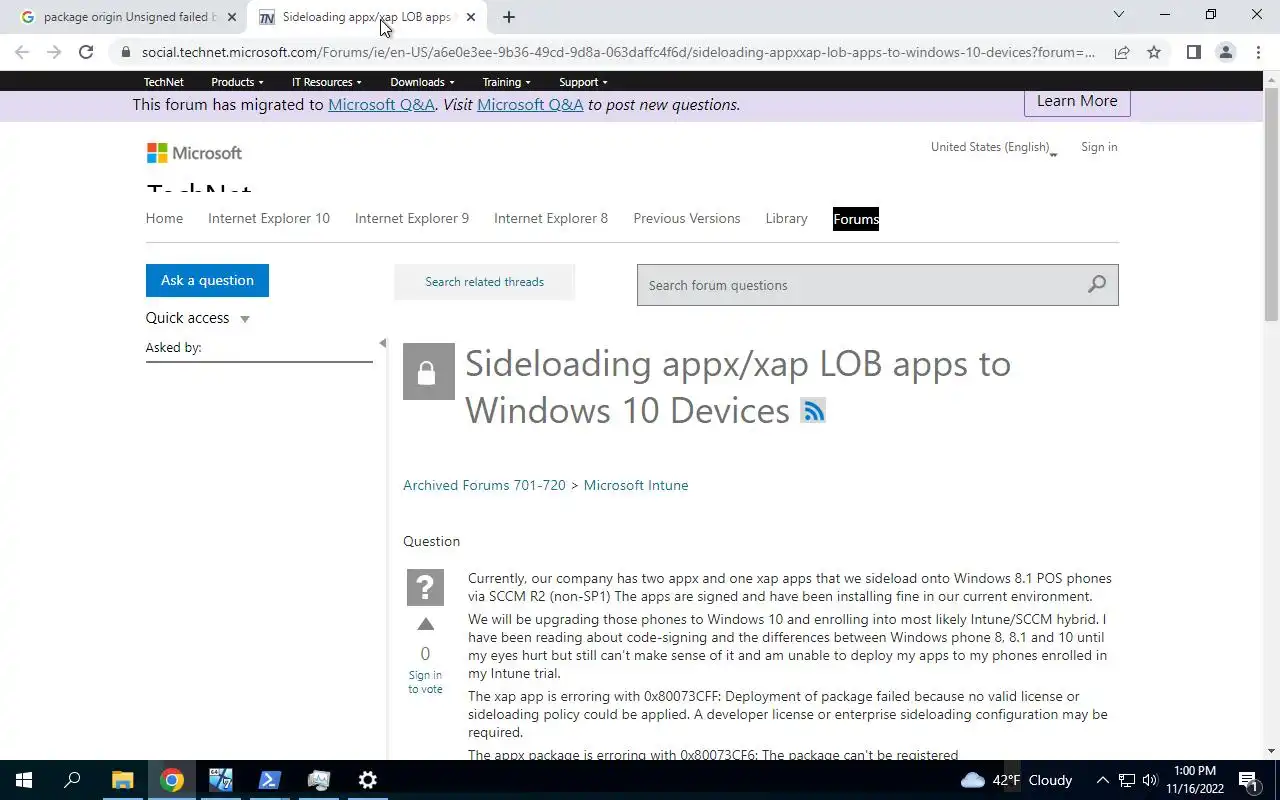The width and height of the screenshot is (1280, 800).
Task: Open the Internet Explorer 10 menu item
Action: [269, 218]
